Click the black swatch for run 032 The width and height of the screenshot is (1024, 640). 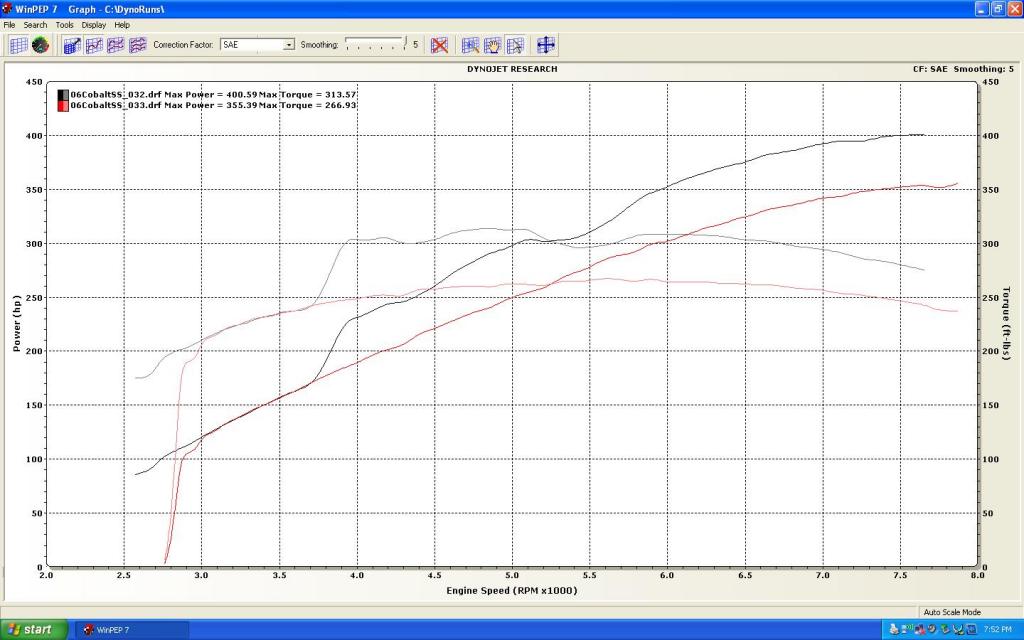63,95
